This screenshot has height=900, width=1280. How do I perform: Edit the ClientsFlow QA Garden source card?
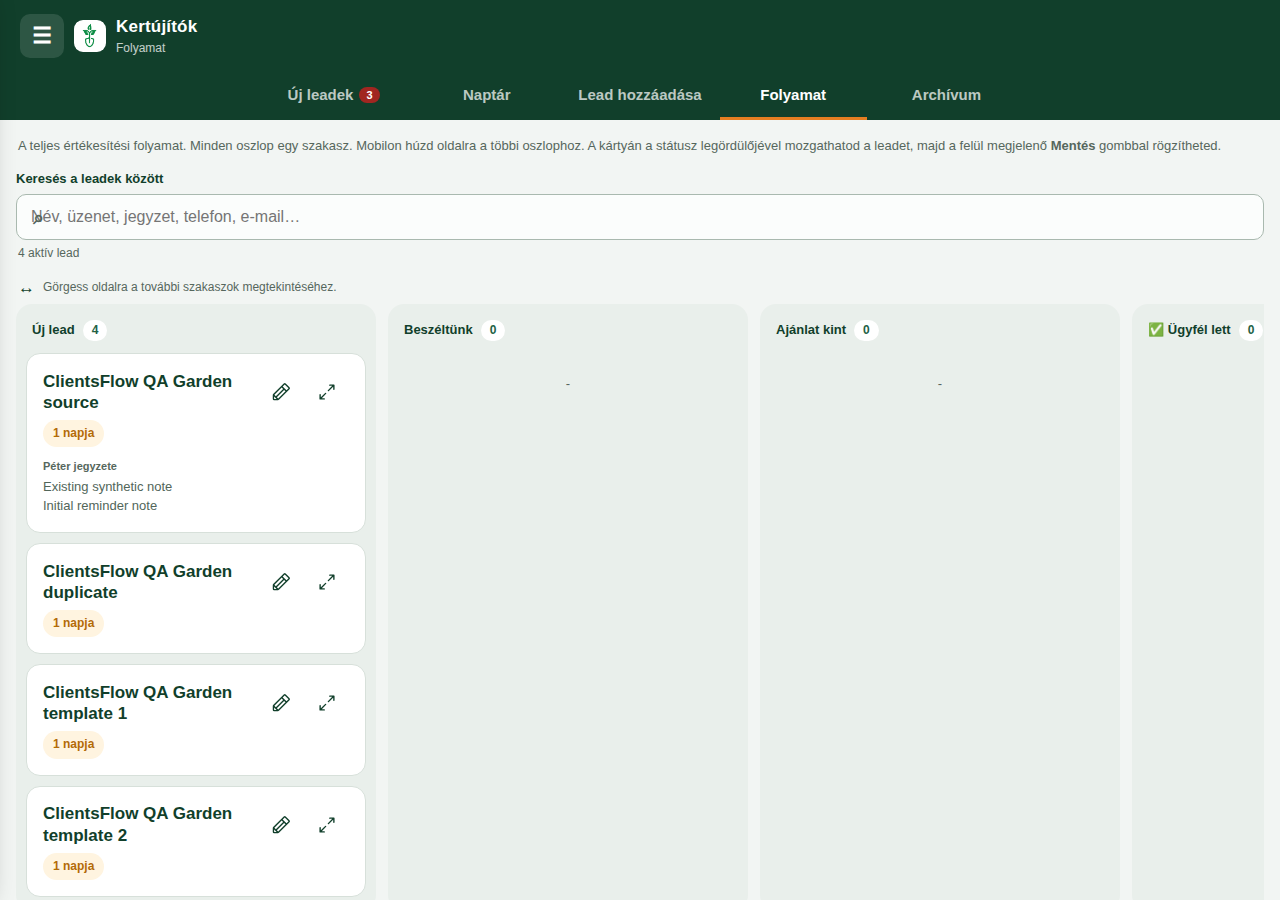pyautogui.click(x=281, y=392)
